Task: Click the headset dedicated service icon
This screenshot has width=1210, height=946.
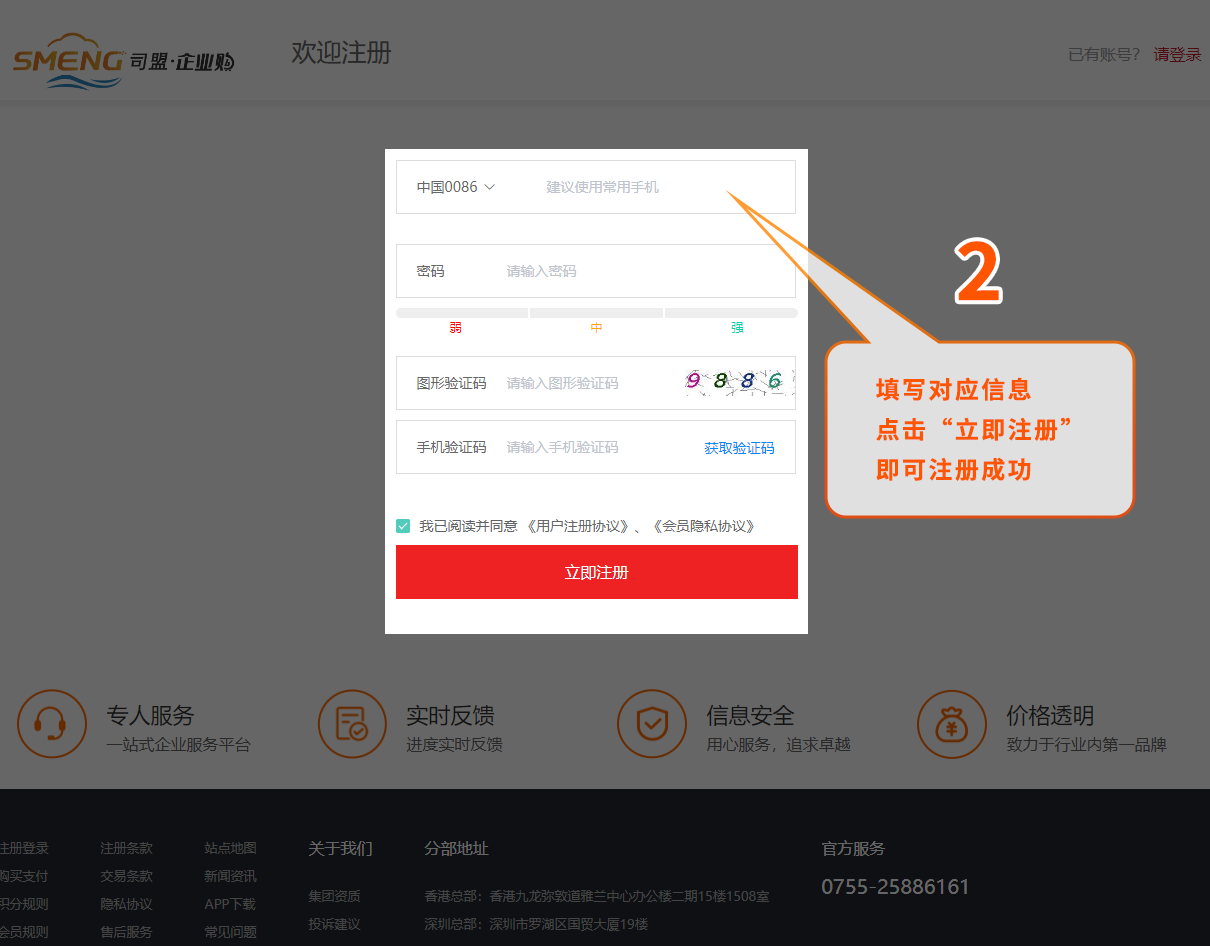Action: point(52,724)
